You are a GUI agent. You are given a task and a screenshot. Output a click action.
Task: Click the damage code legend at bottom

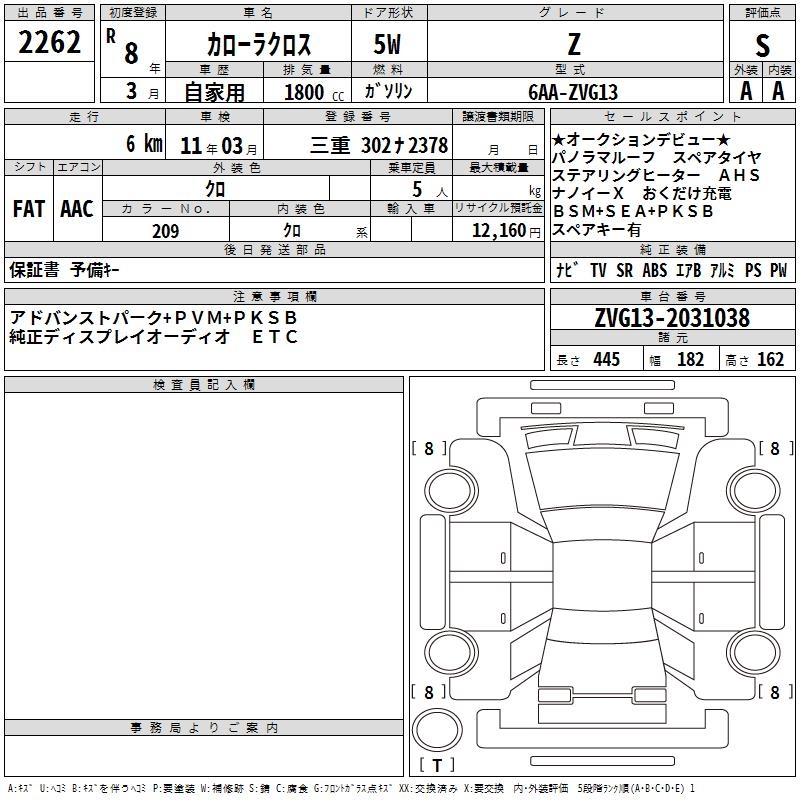(x=351, y=789)
